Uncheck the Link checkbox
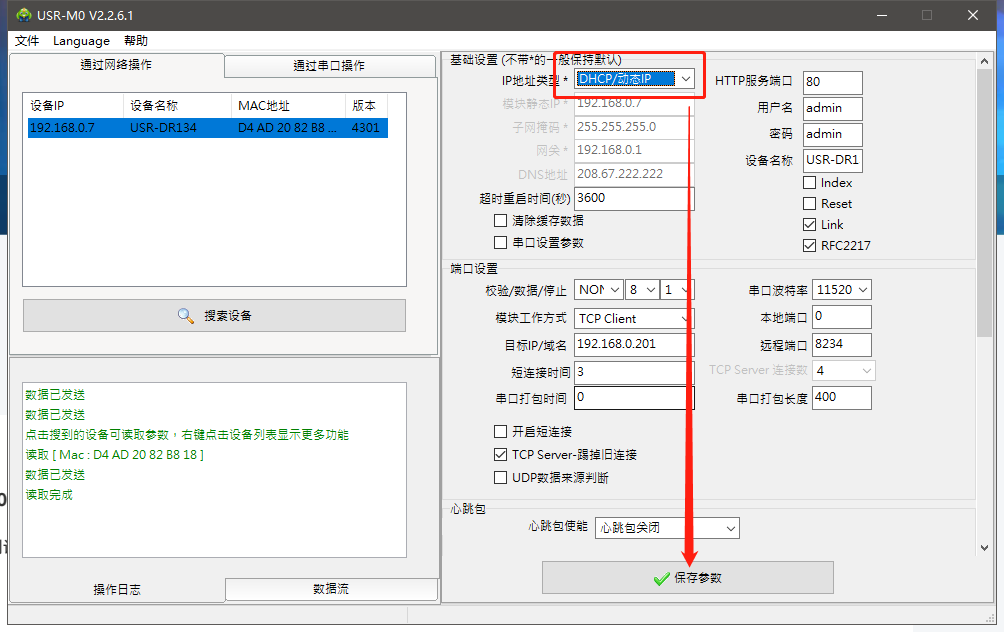 coord(809,225)
